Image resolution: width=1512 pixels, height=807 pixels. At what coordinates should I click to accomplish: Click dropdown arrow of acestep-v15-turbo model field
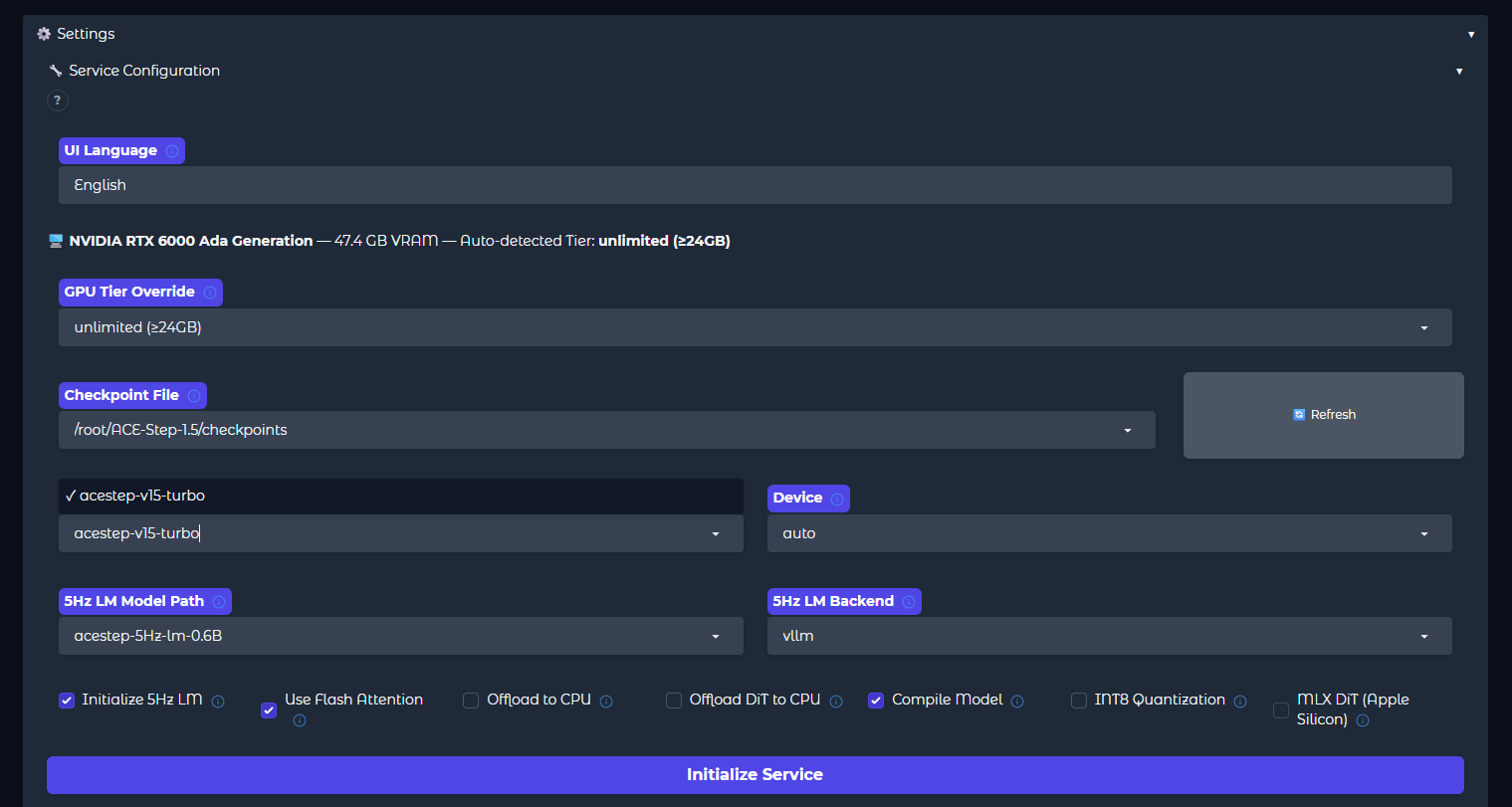point(716,534)
